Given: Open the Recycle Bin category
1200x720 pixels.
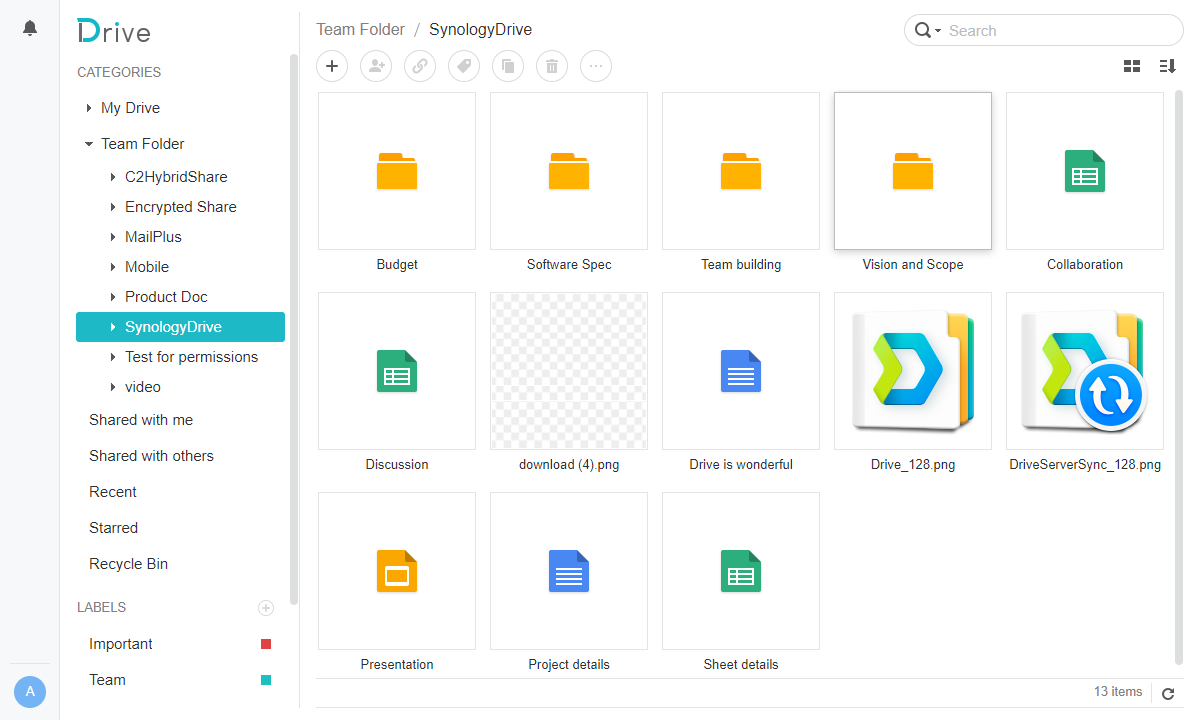Looking at the screenshot, I should click(x=128, y=564).
